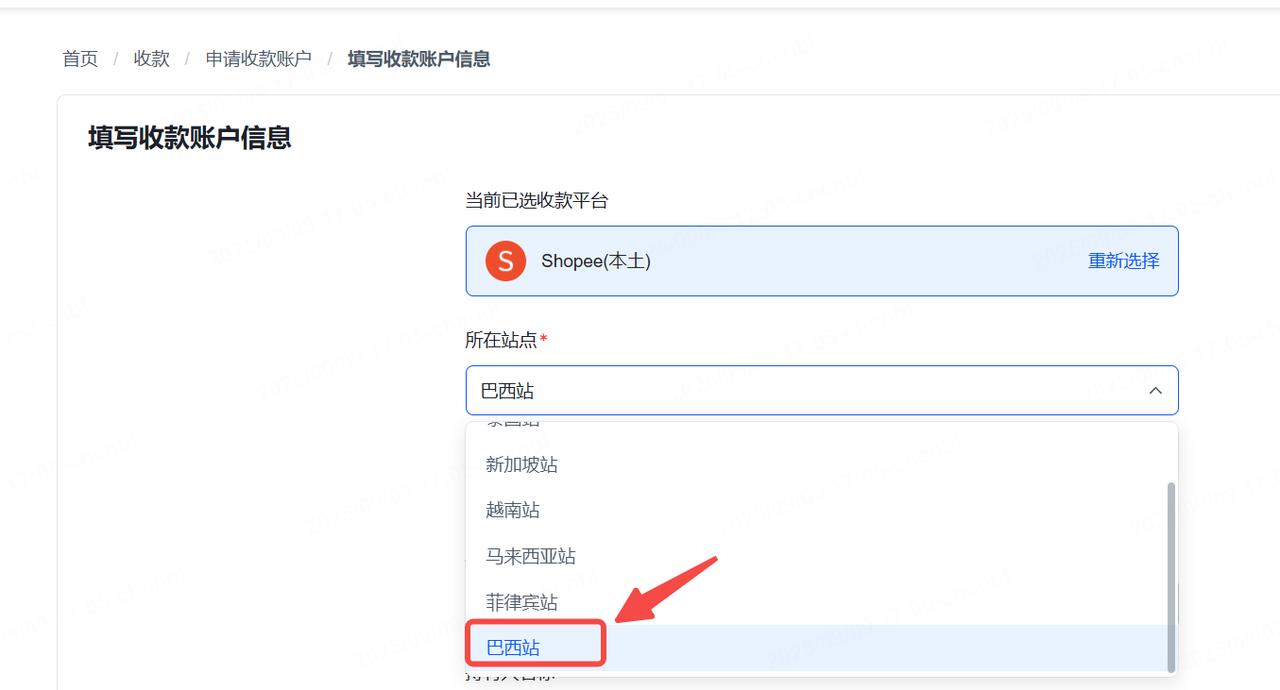Click the 所在站点 select field showing 巴西站

[x=800, y=391]
